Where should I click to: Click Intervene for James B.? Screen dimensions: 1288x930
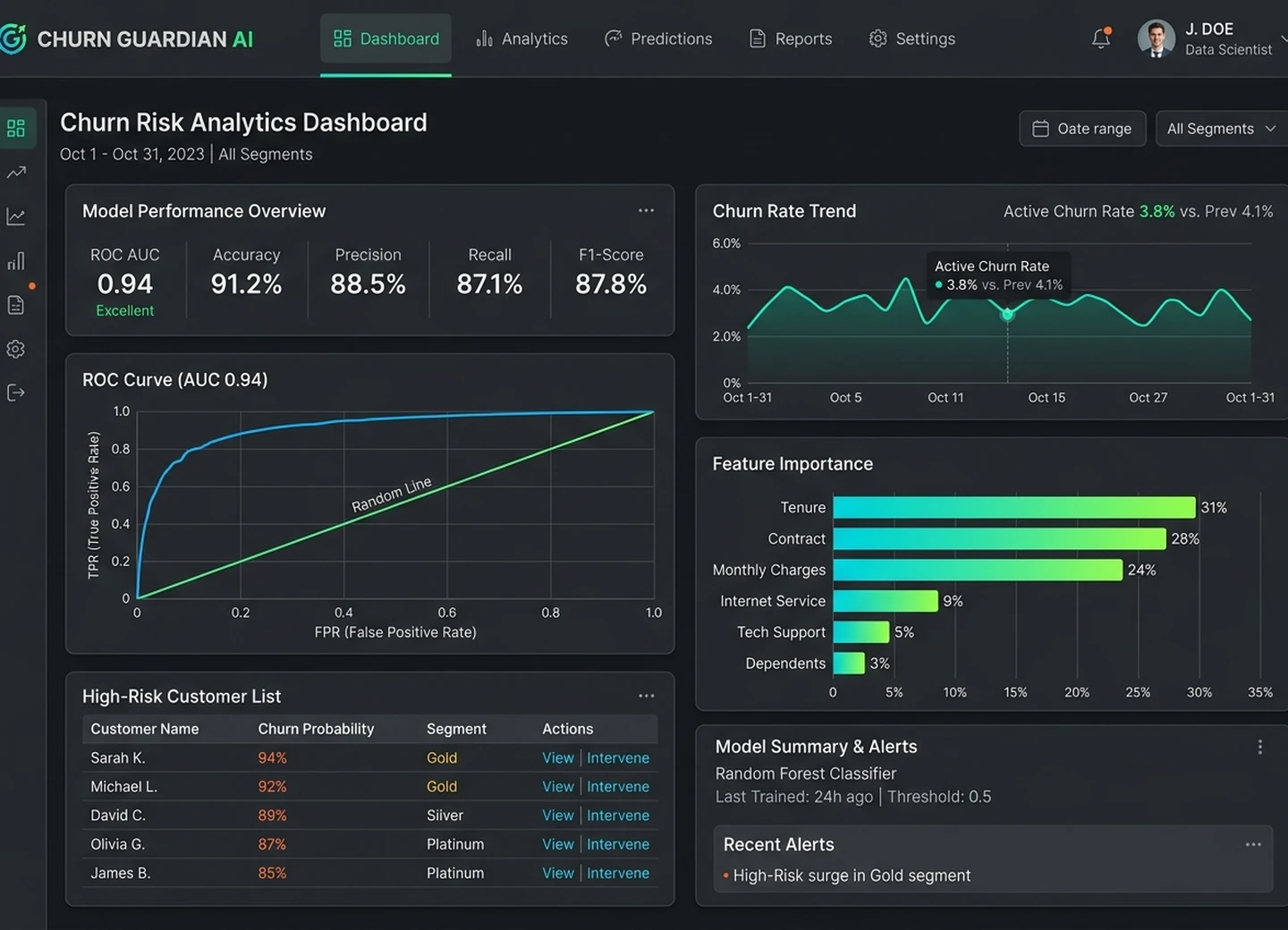(x=618, y=873)
